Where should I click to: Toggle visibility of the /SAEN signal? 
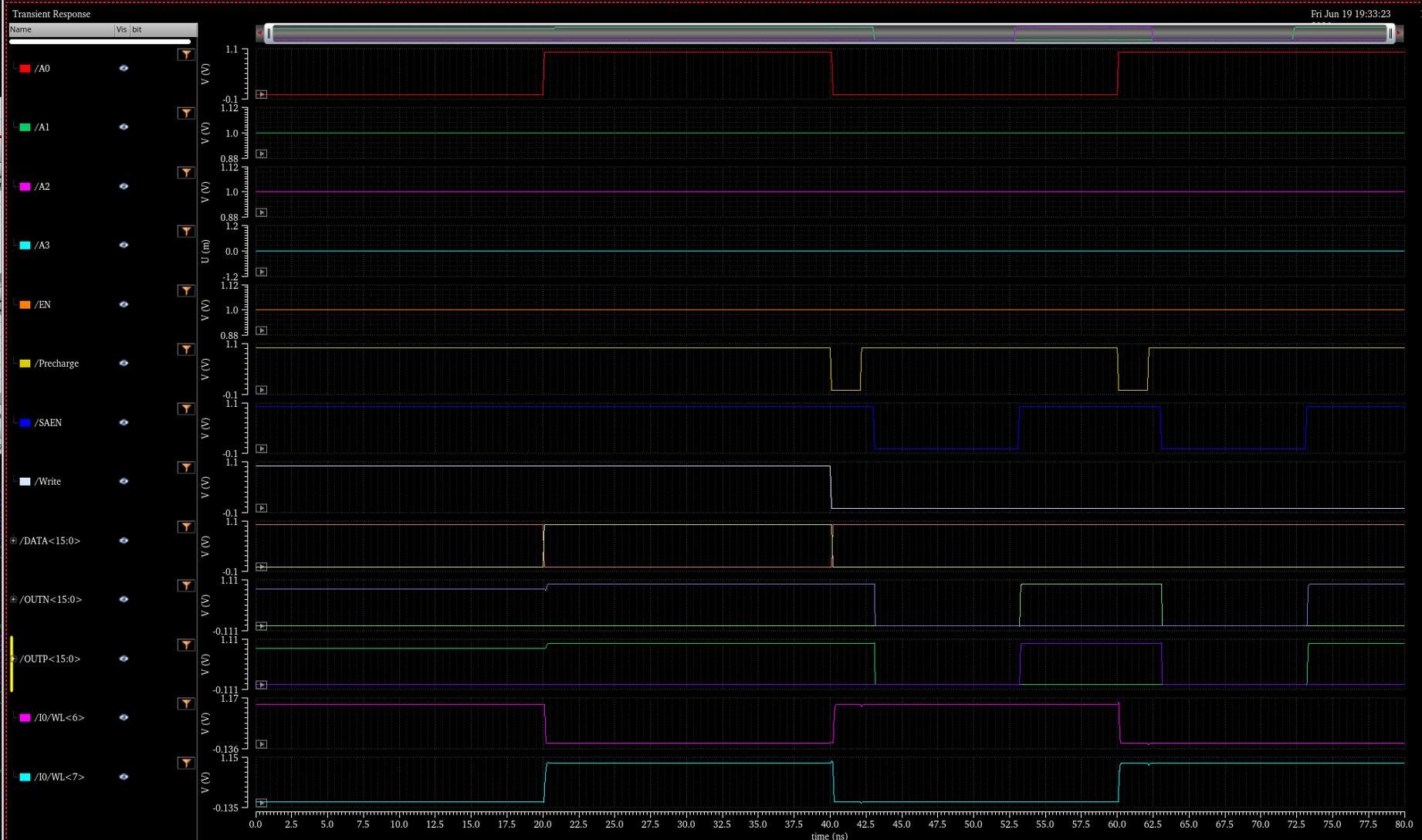[124, 423]
